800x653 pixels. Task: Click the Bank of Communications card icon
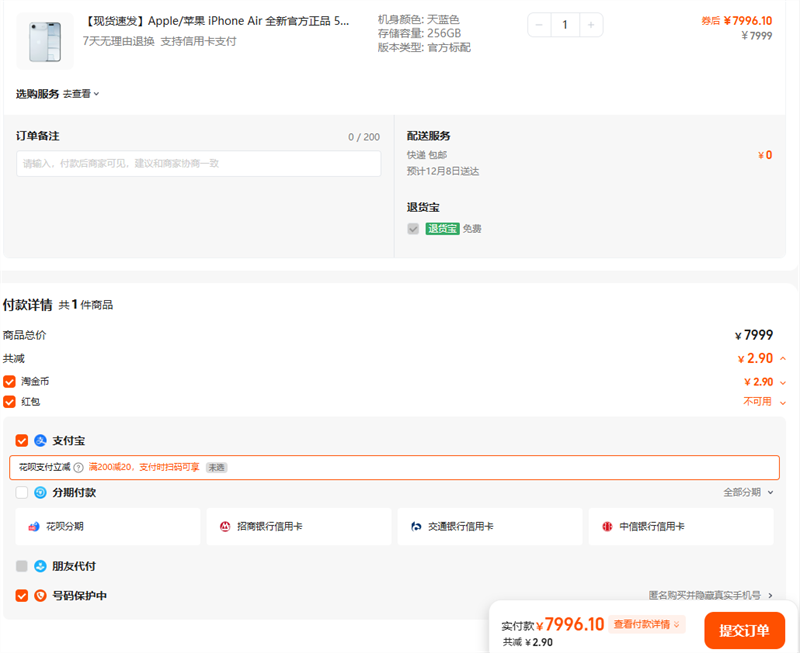coord(416,527)
